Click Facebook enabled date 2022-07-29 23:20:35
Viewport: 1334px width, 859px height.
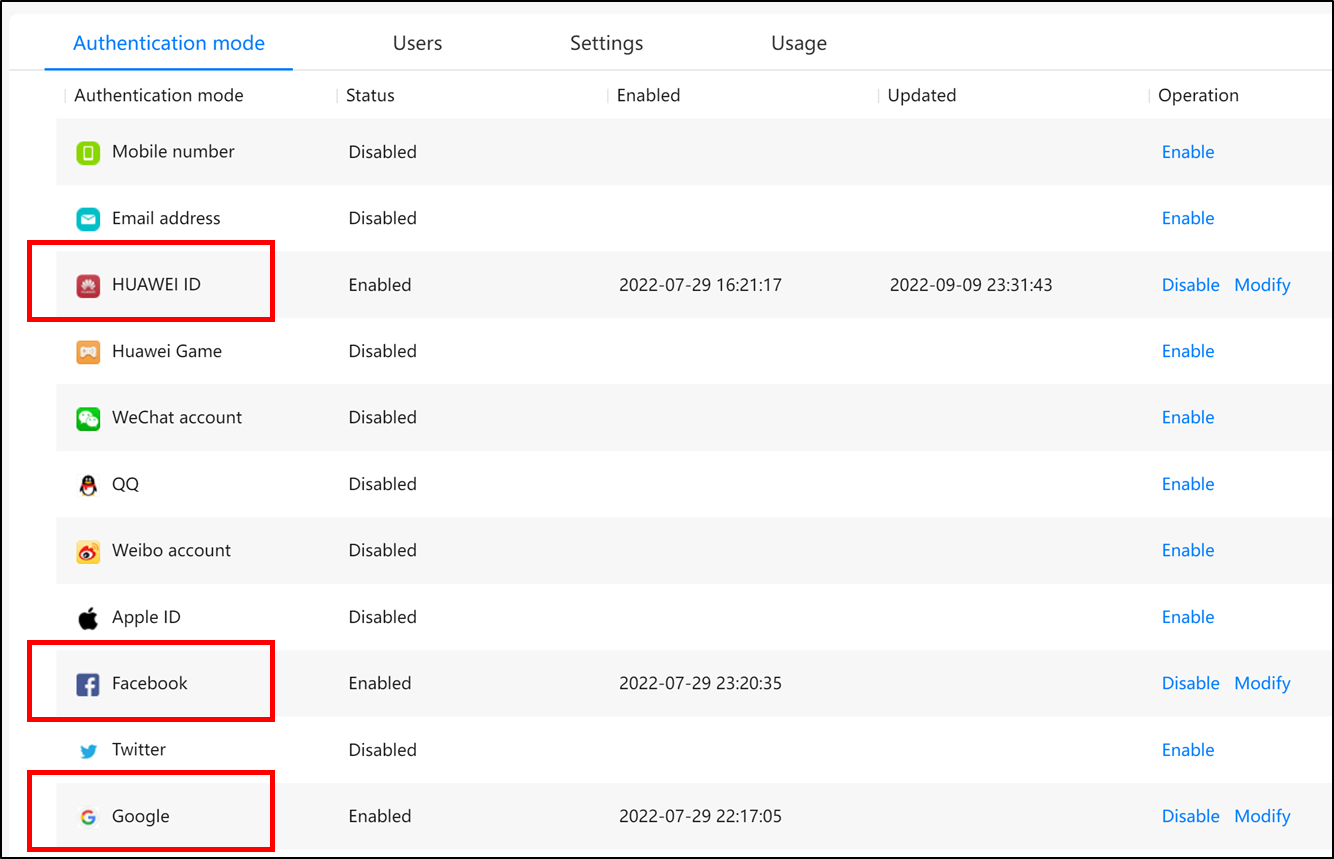point(700,684)
